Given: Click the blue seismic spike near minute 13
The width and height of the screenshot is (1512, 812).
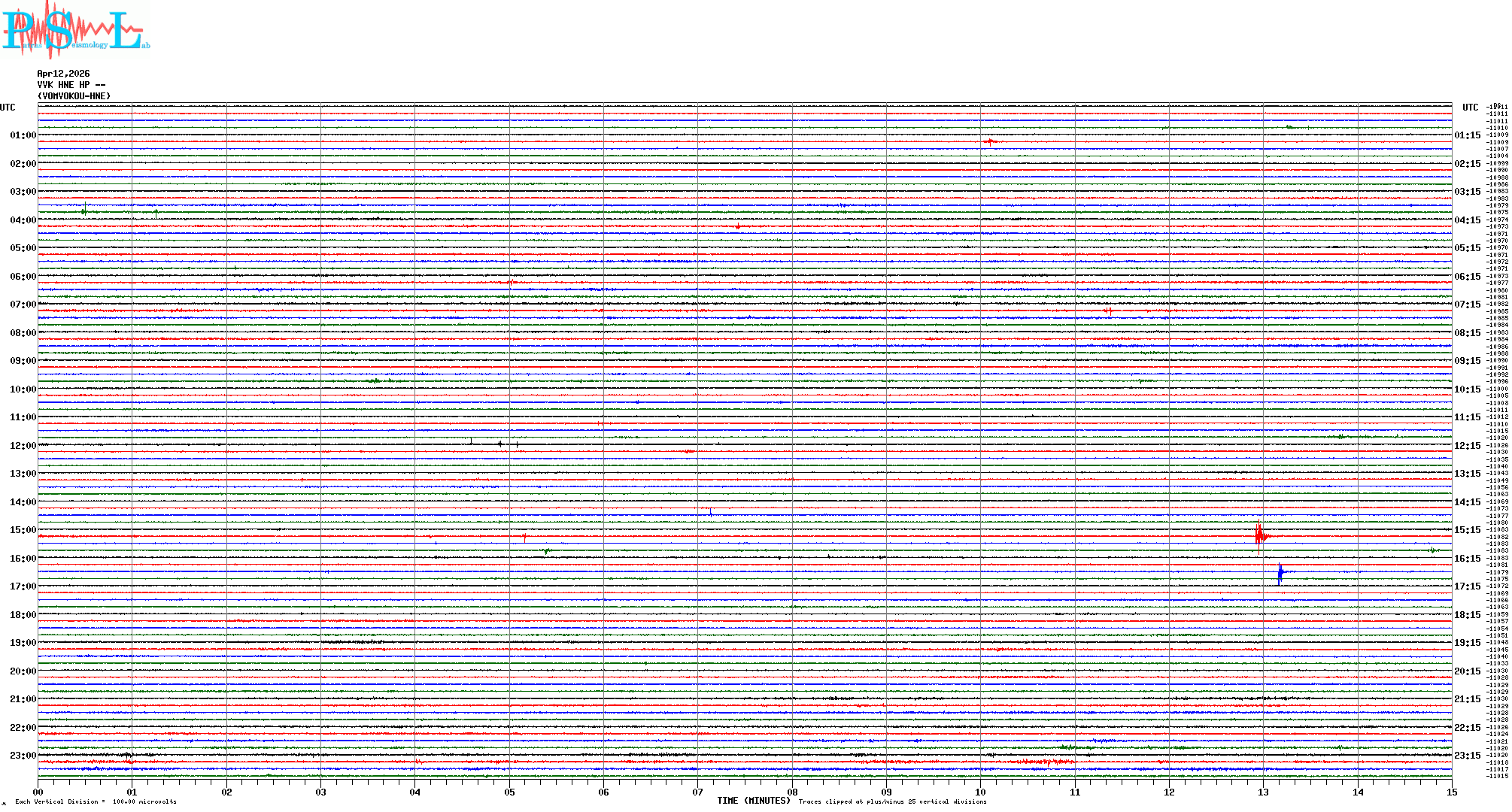Looking at the screenshot, I should click(x=1280, y=573).
